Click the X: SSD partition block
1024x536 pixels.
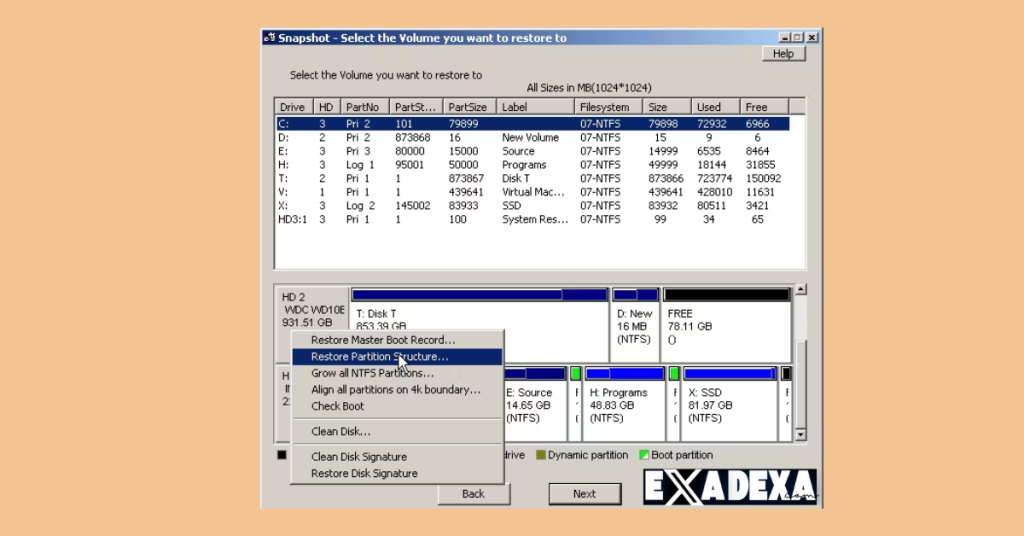(729, 403)
